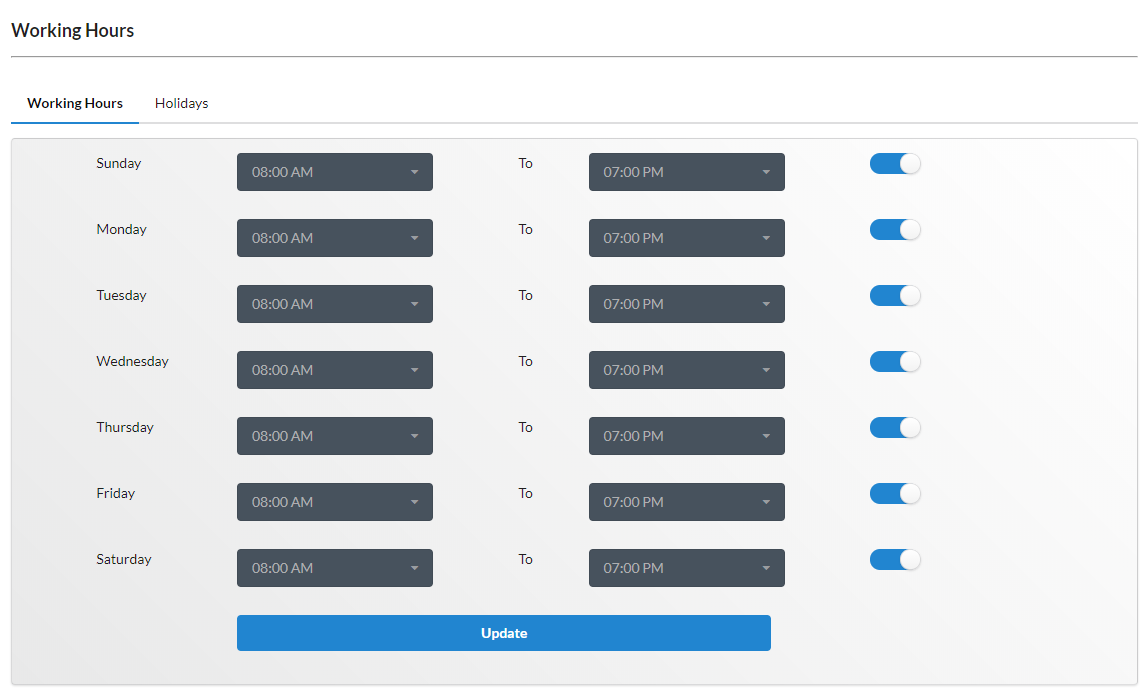Open Friday end time dropdown
This screenshot has height=696, width=1147.
click(x=686, y=501)
